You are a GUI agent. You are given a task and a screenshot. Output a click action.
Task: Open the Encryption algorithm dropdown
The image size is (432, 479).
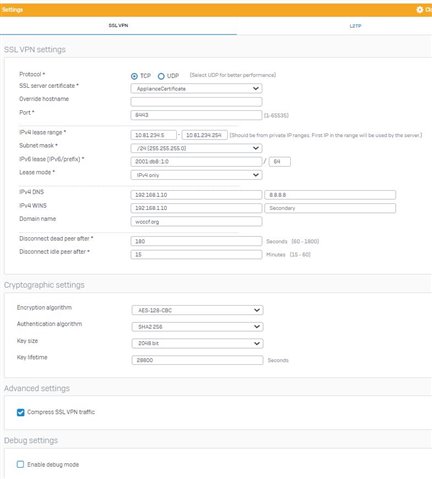point(197,310)
